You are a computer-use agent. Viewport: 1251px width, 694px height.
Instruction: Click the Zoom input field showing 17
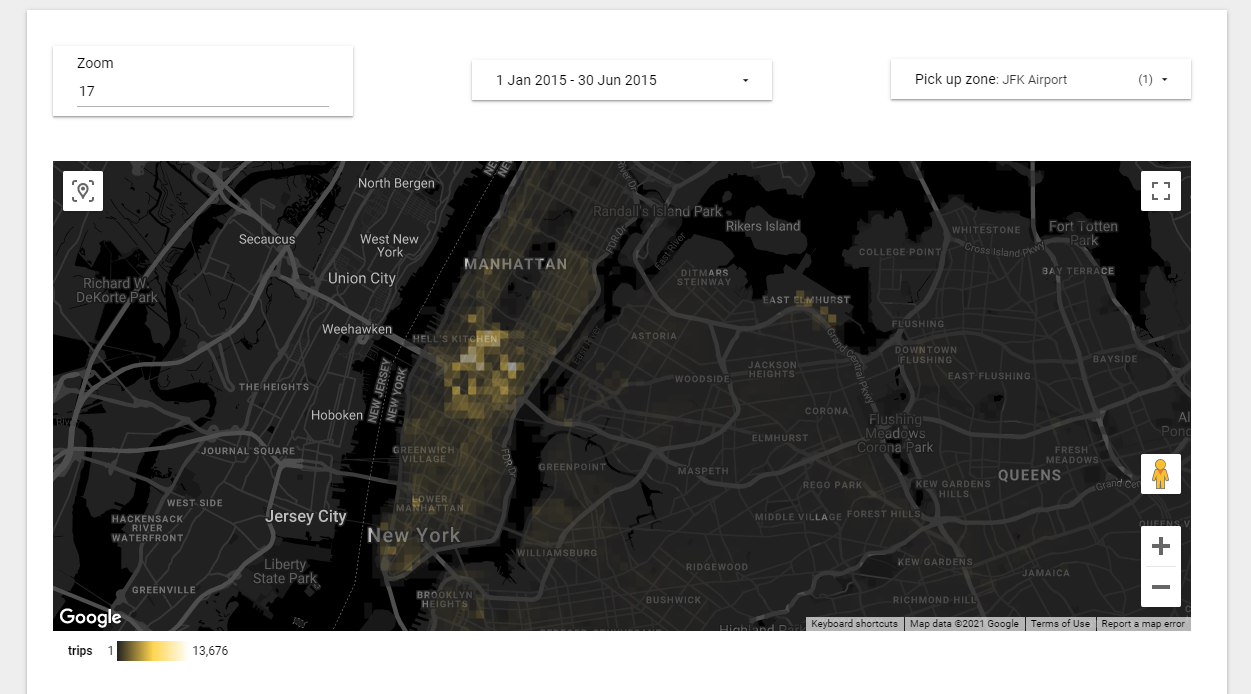tap(203, 91)
